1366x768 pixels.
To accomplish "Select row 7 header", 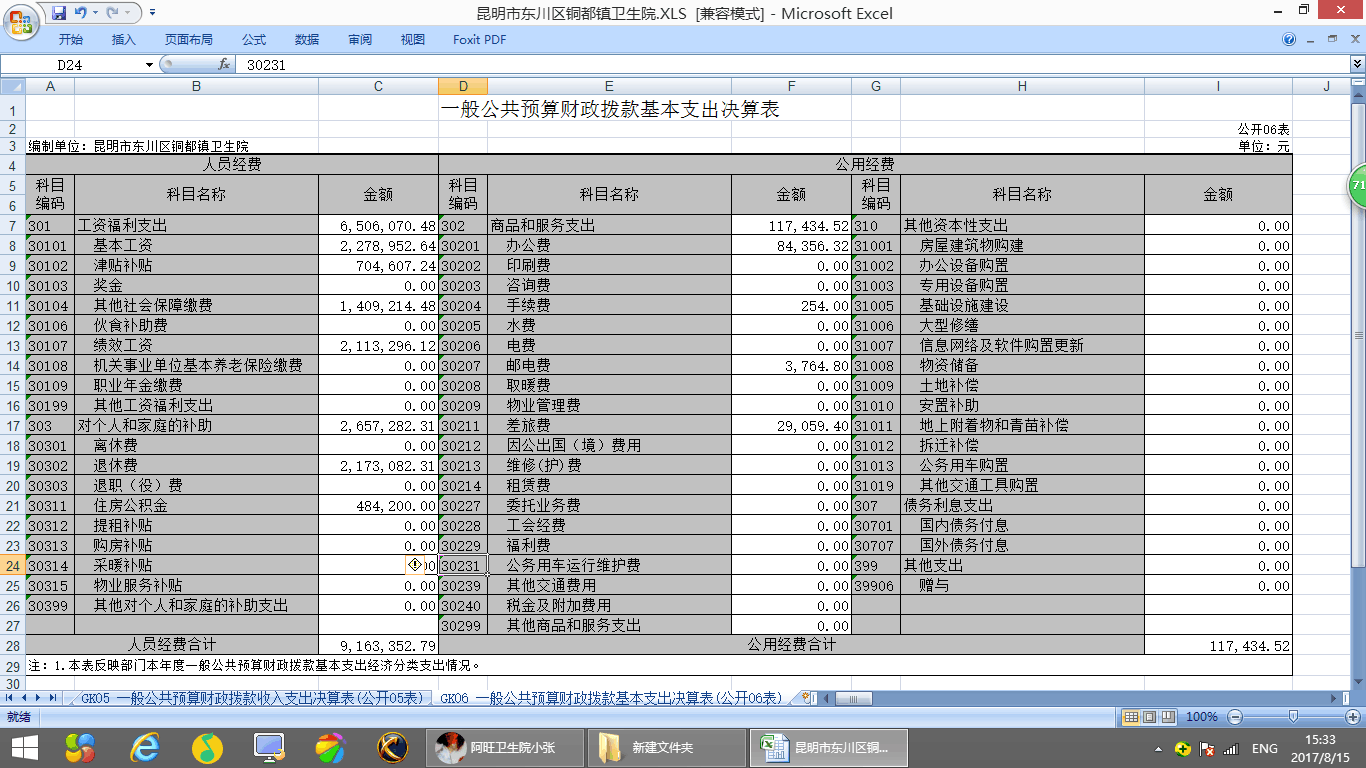I will (x=13, y=226).
